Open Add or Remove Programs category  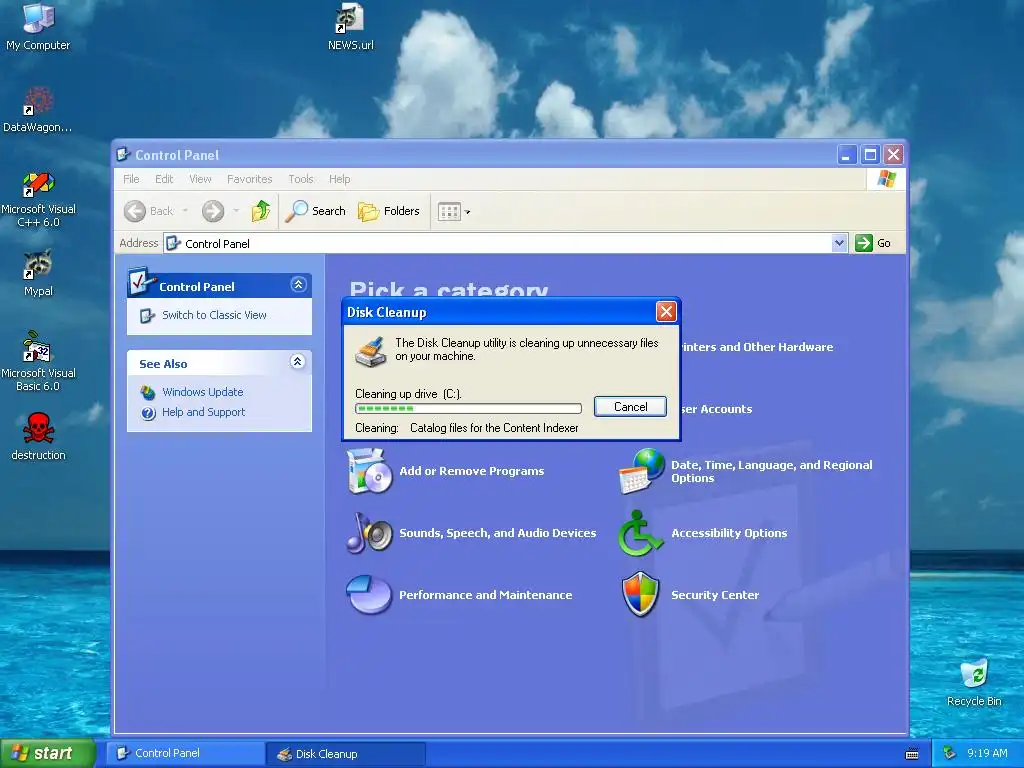[x=472, y=471]
